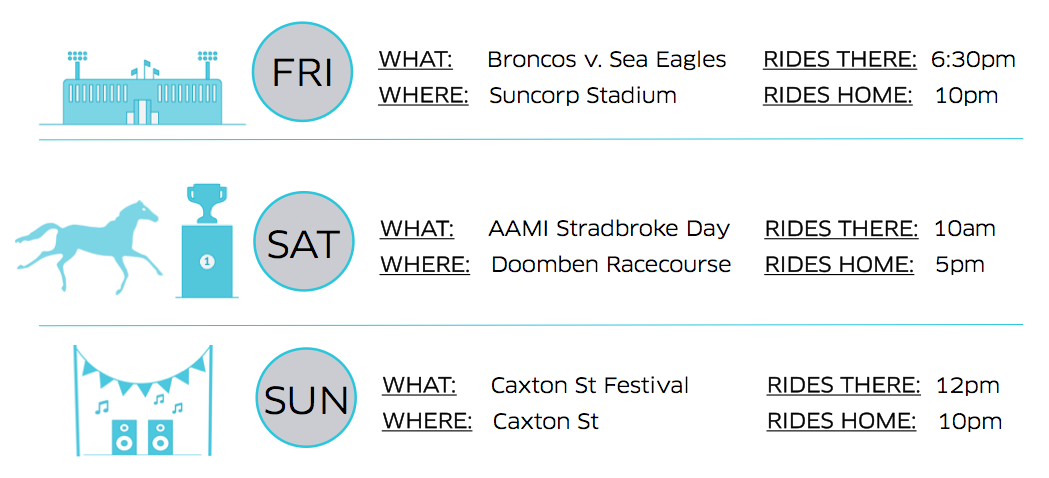1049x478 pixels.
Task: Click Friday's 6:30pm ride time
Action: 973,60
